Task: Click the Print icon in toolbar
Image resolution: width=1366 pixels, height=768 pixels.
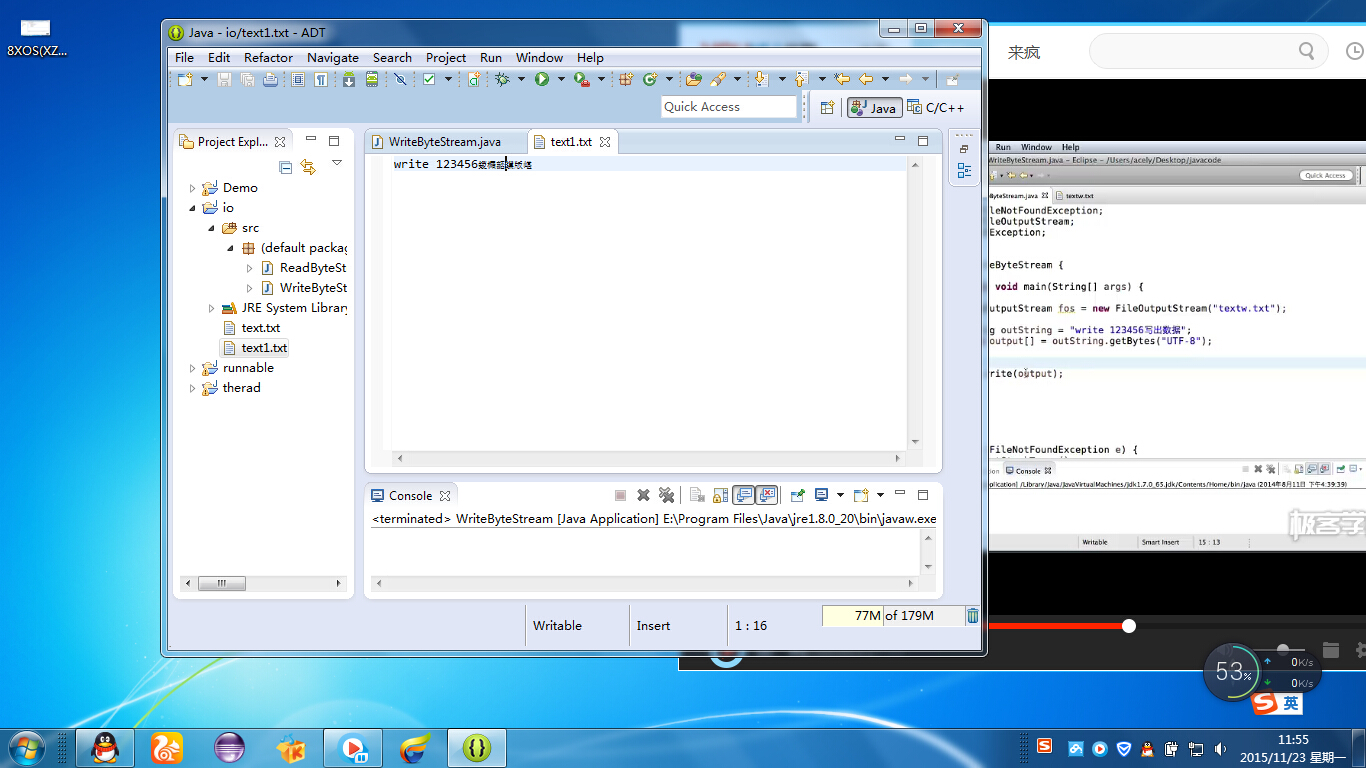Action: coord(270,79)
